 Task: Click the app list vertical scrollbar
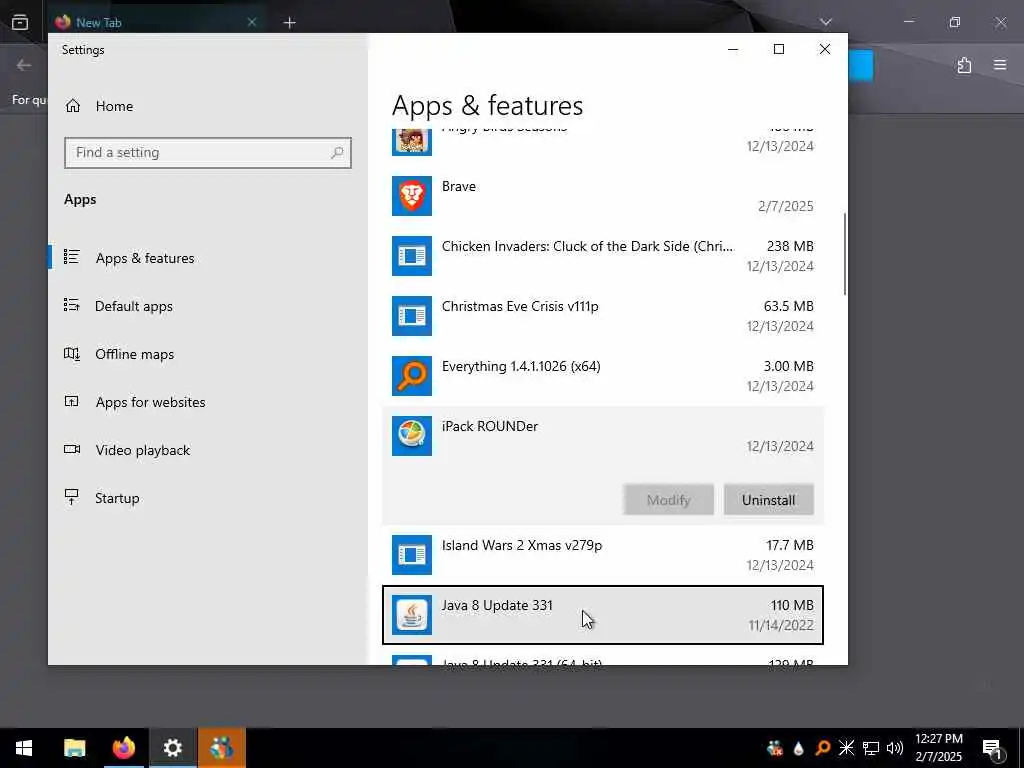[844, 254]
